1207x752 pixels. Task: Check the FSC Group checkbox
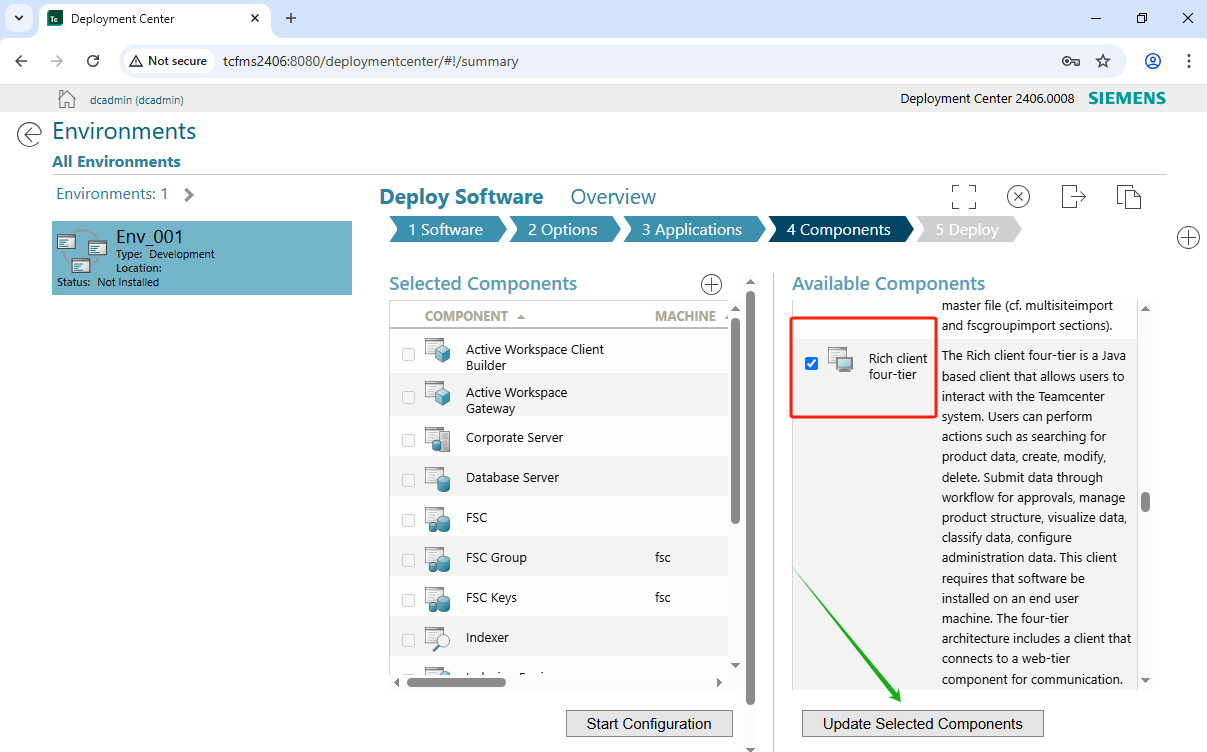click(x=408, y=560)
